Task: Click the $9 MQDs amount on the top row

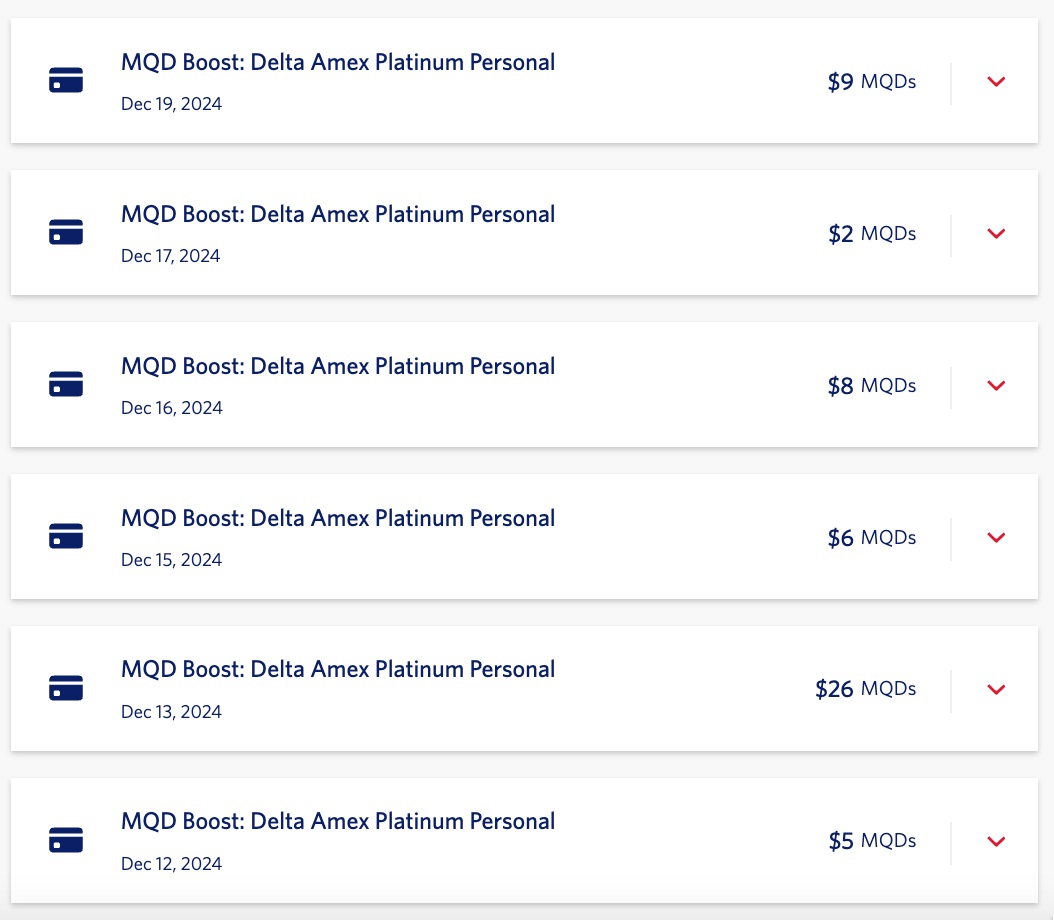Action: pyautogui.click(x=872, y=81)
